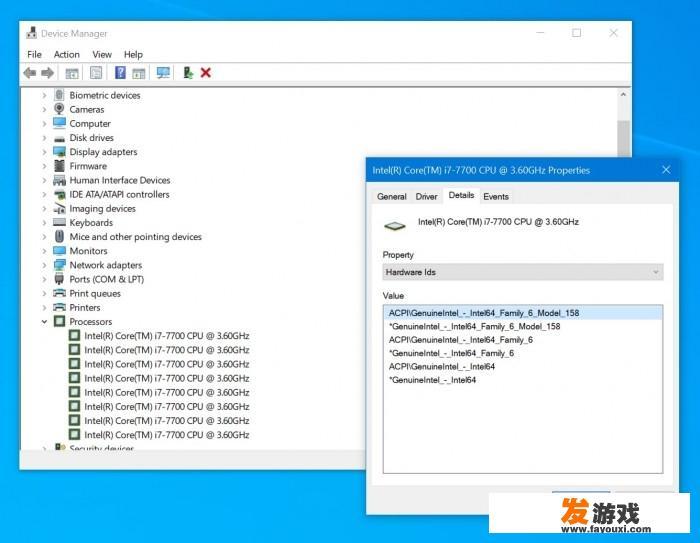Click the Print queues icon
700x543 pixels.
click(59, 293)
